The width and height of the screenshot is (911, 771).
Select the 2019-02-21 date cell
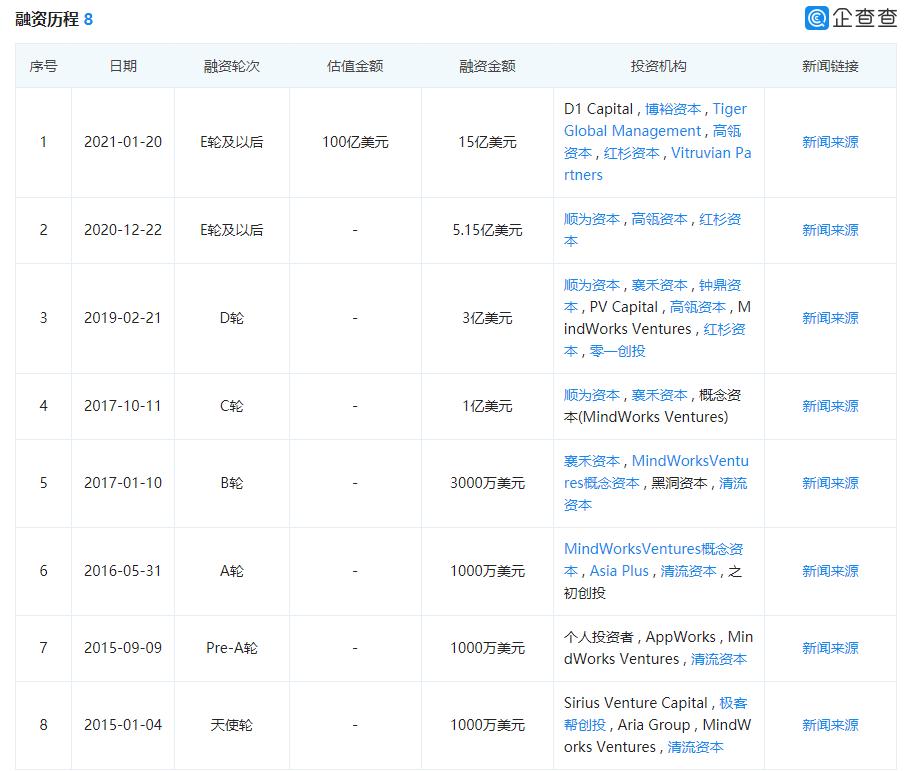pyautogui.click(x=123, y=318)
